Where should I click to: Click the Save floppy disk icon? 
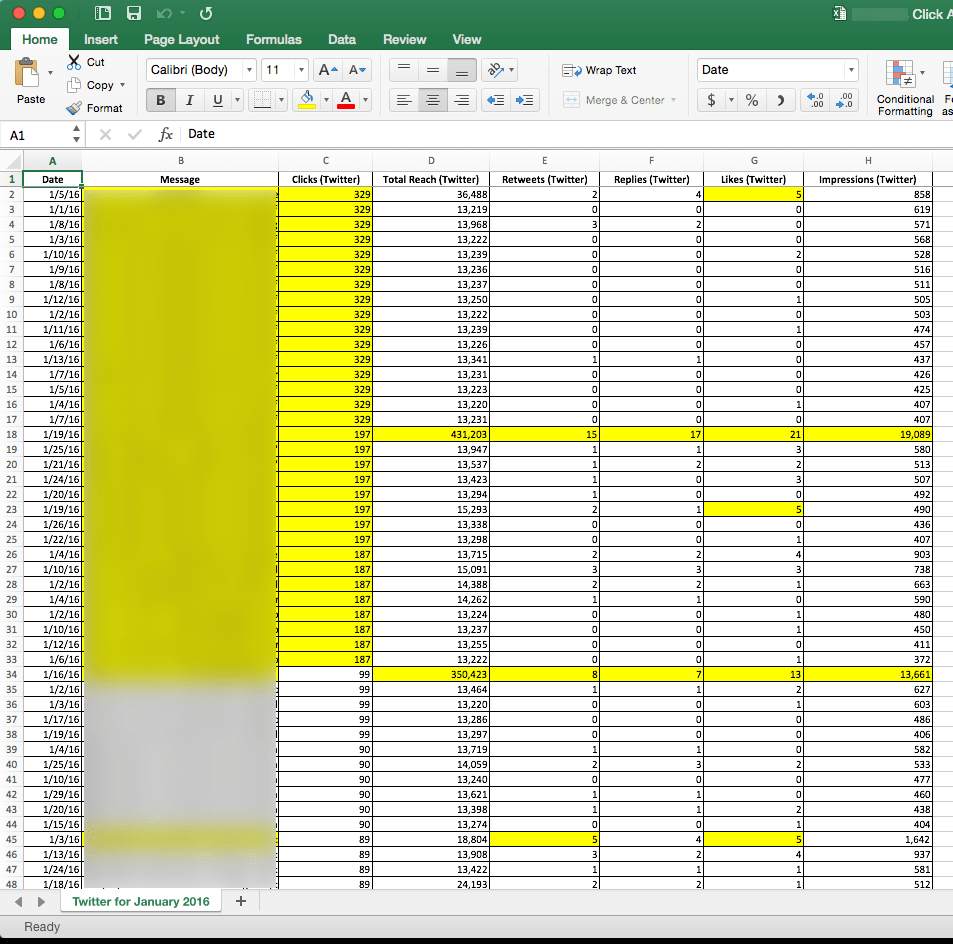134,13
